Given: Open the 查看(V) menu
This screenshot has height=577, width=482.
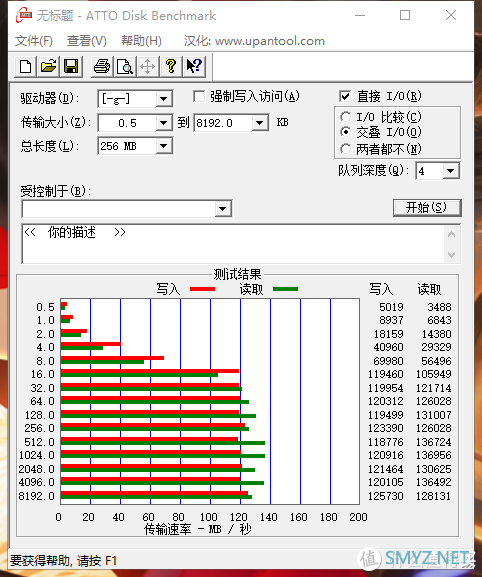Looking at the screenshot, I should click(x=86, y=41).
